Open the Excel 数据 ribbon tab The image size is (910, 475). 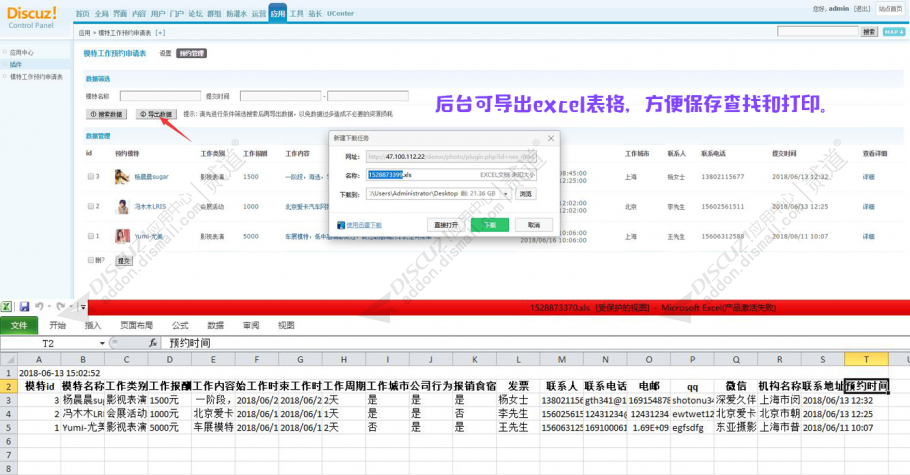215,325
